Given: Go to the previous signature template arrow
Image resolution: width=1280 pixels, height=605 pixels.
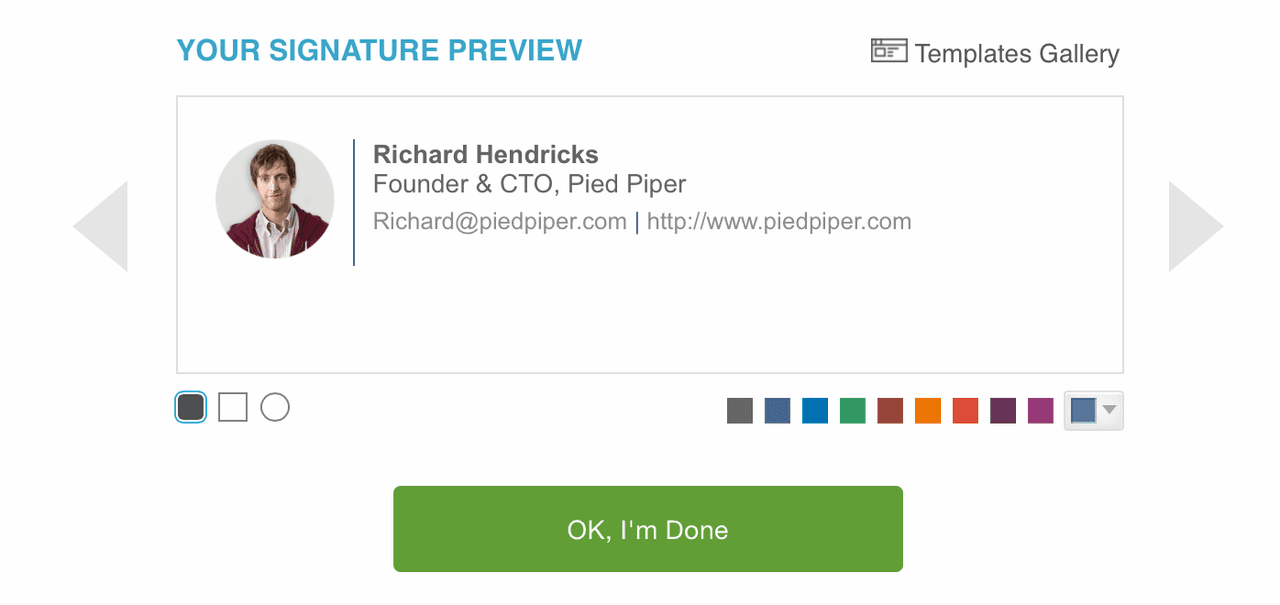Looking at the screenshot, I should tap(101, 226).
